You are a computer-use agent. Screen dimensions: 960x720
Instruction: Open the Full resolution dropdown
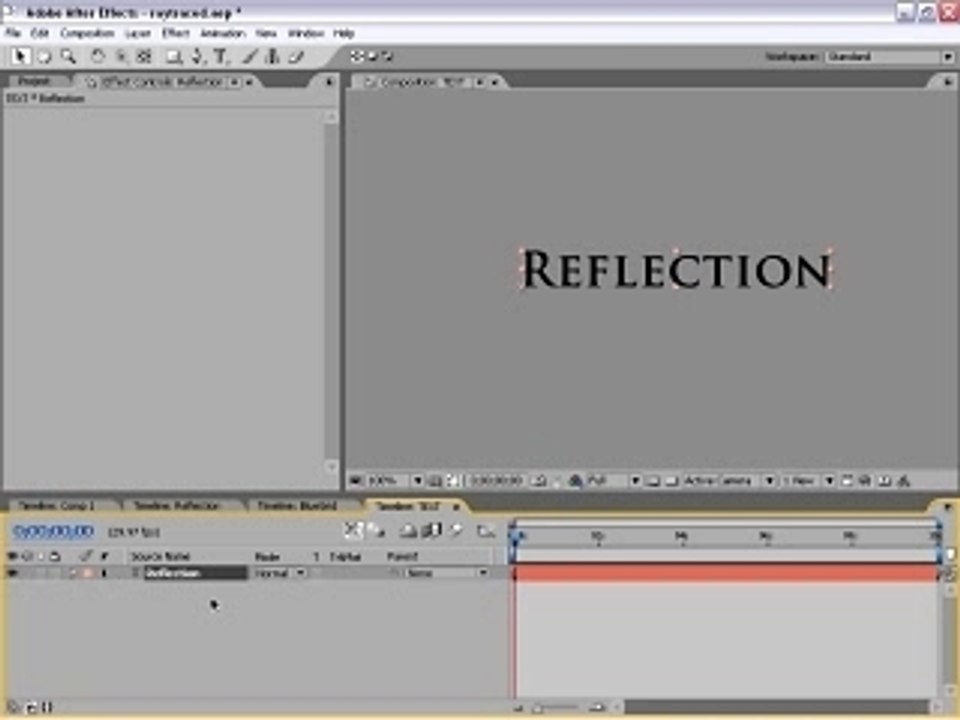(613, 481)
